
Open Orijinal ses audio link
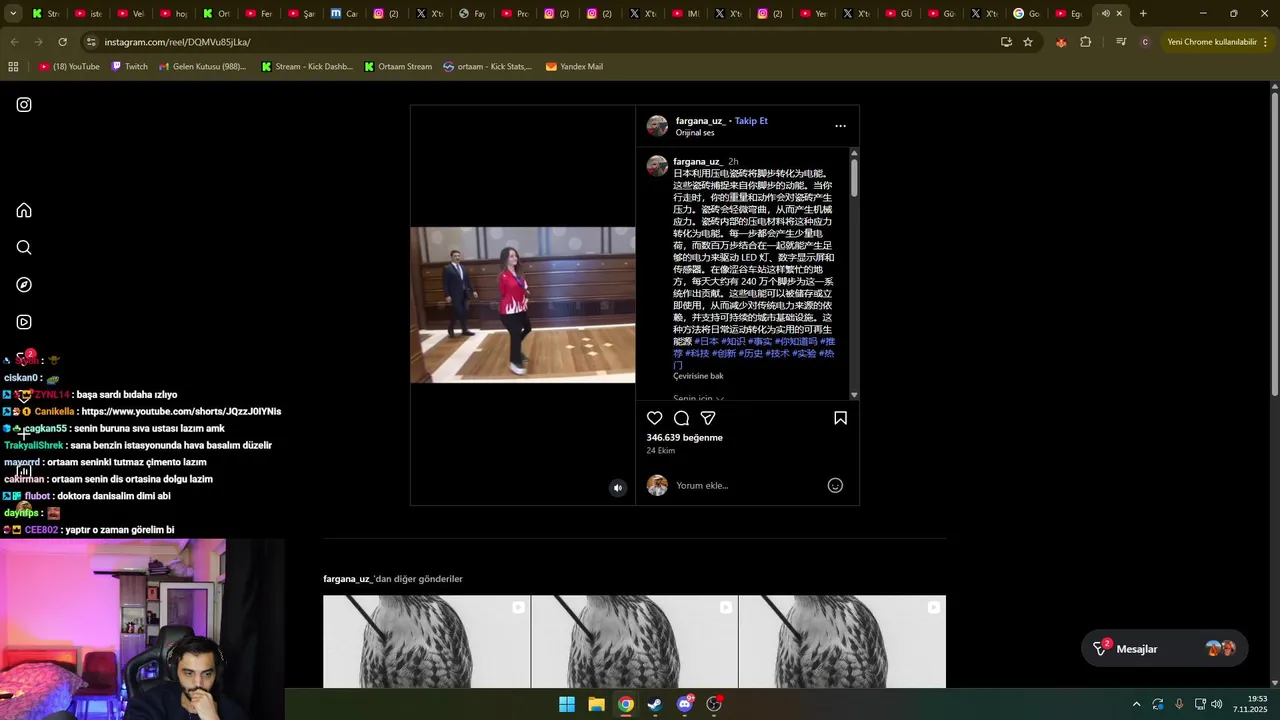click(695, 133)
